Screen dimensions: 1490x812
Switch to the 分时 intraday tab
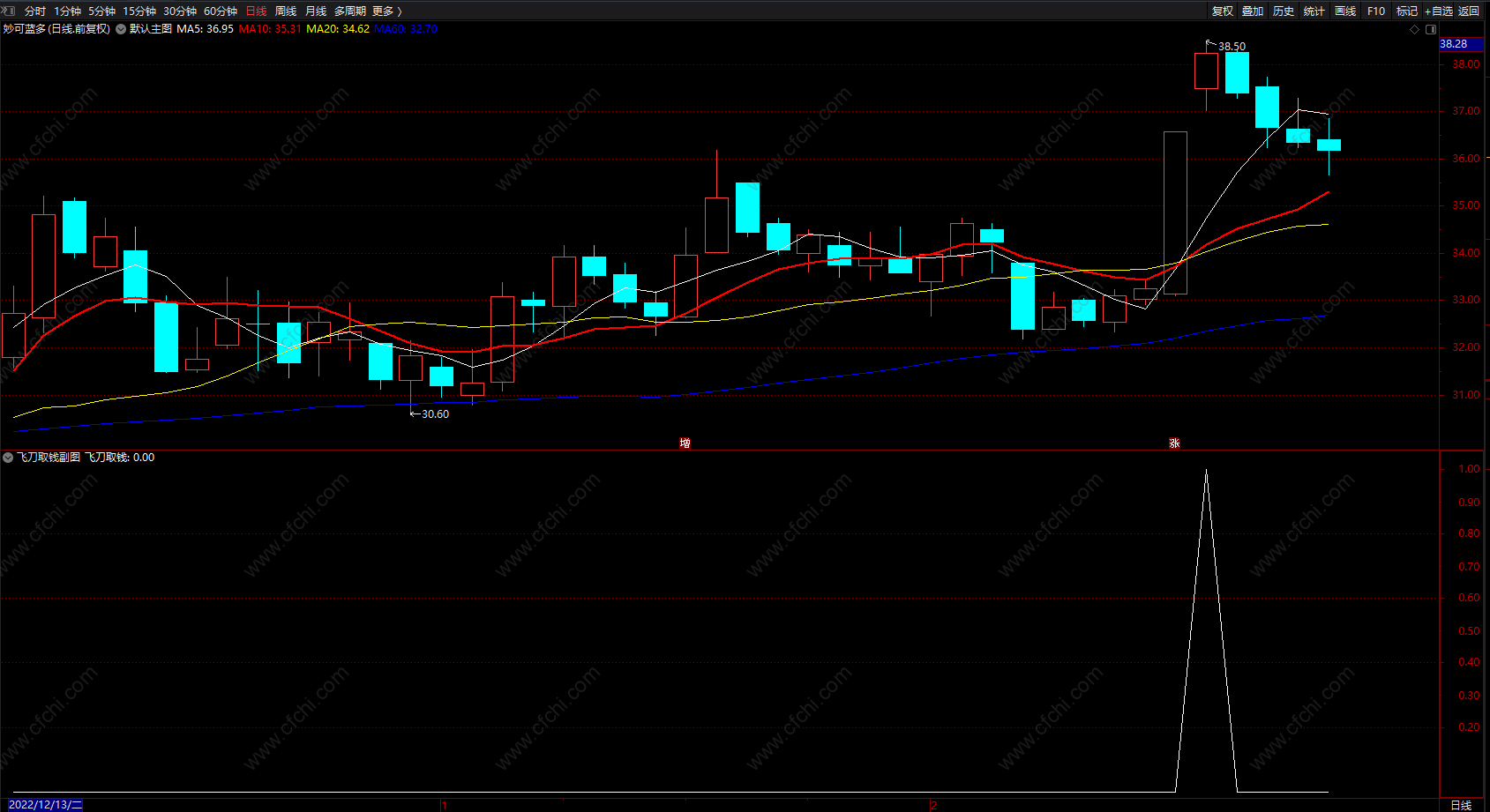tap(35, 11)
